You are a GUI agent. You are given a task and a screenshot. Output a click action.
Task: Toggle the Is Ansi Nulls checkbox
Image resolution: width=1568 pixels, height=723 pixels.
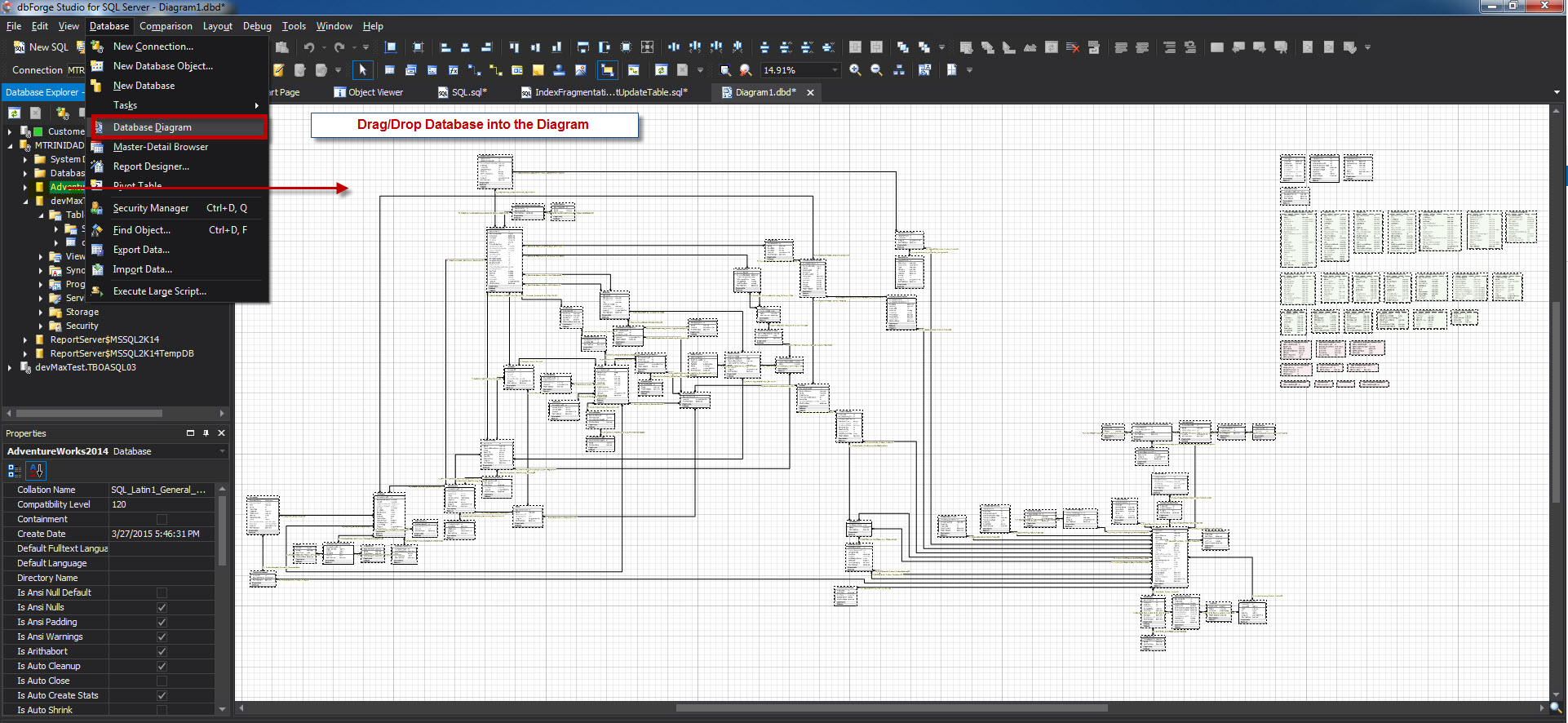click(162, 607)
